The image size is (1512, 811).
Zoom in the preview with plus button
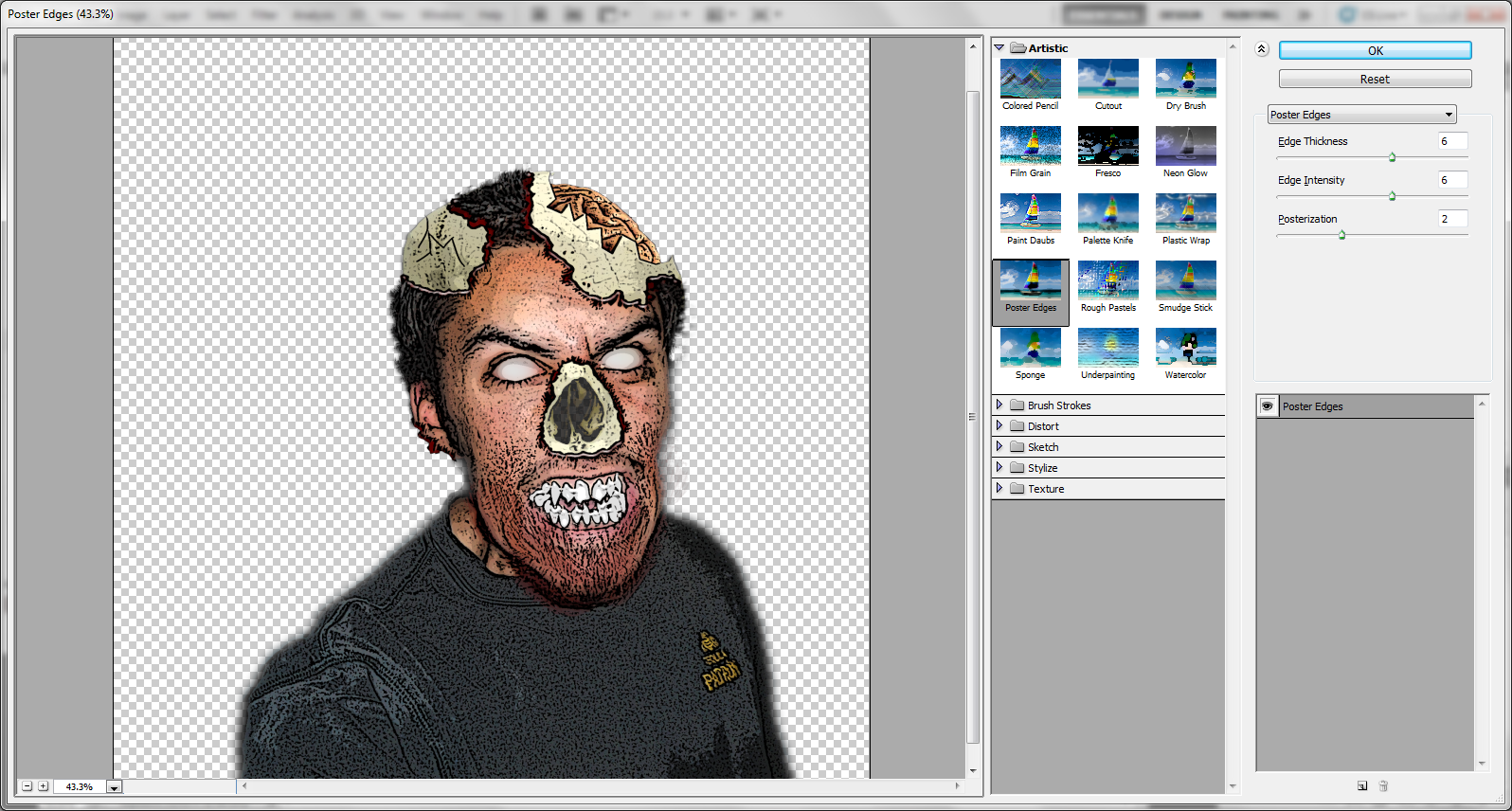tap(43, 786)
